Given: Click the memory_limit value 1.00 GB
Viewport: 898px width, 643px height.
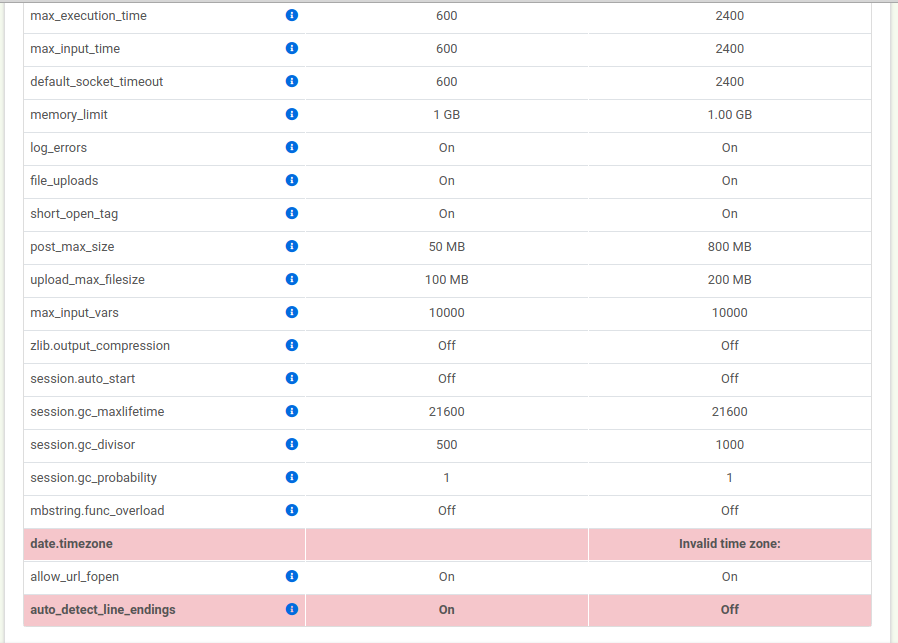Looking at the screenshot, I should (730, 115).
